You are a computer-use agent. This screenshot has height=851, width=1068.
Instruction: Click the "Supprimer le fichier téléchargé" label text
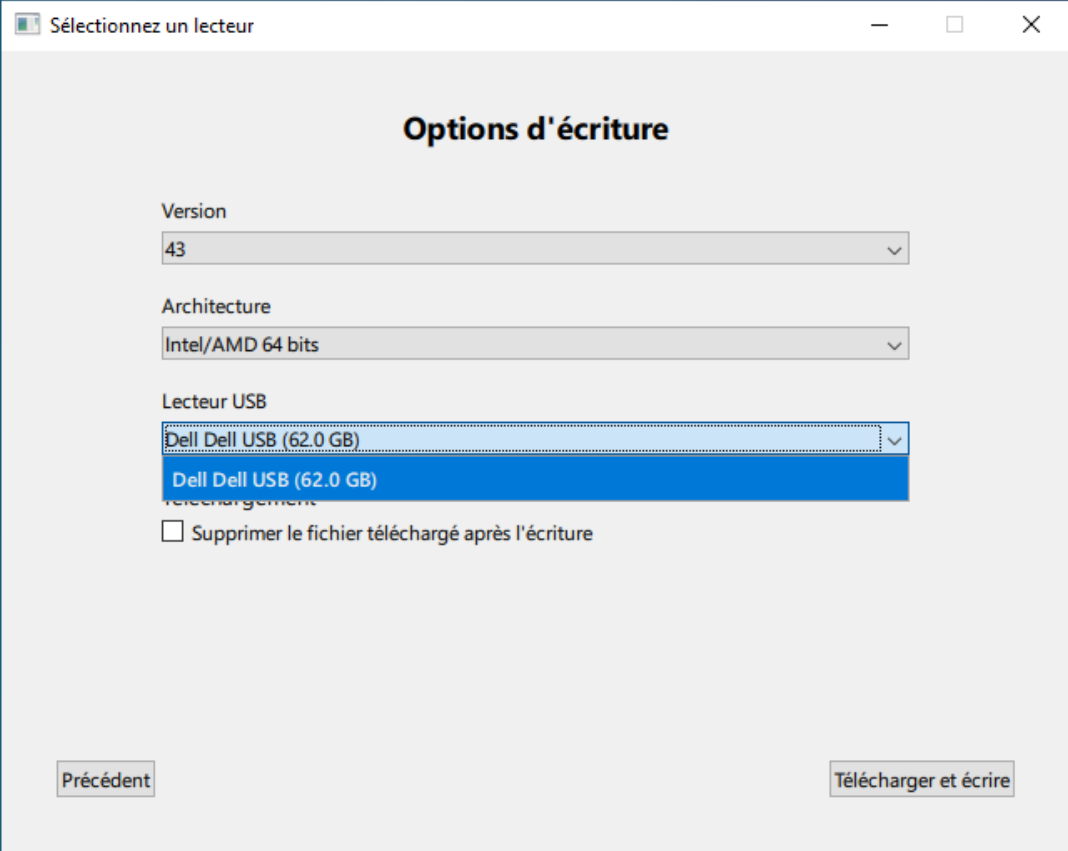(x=392, y=534)
